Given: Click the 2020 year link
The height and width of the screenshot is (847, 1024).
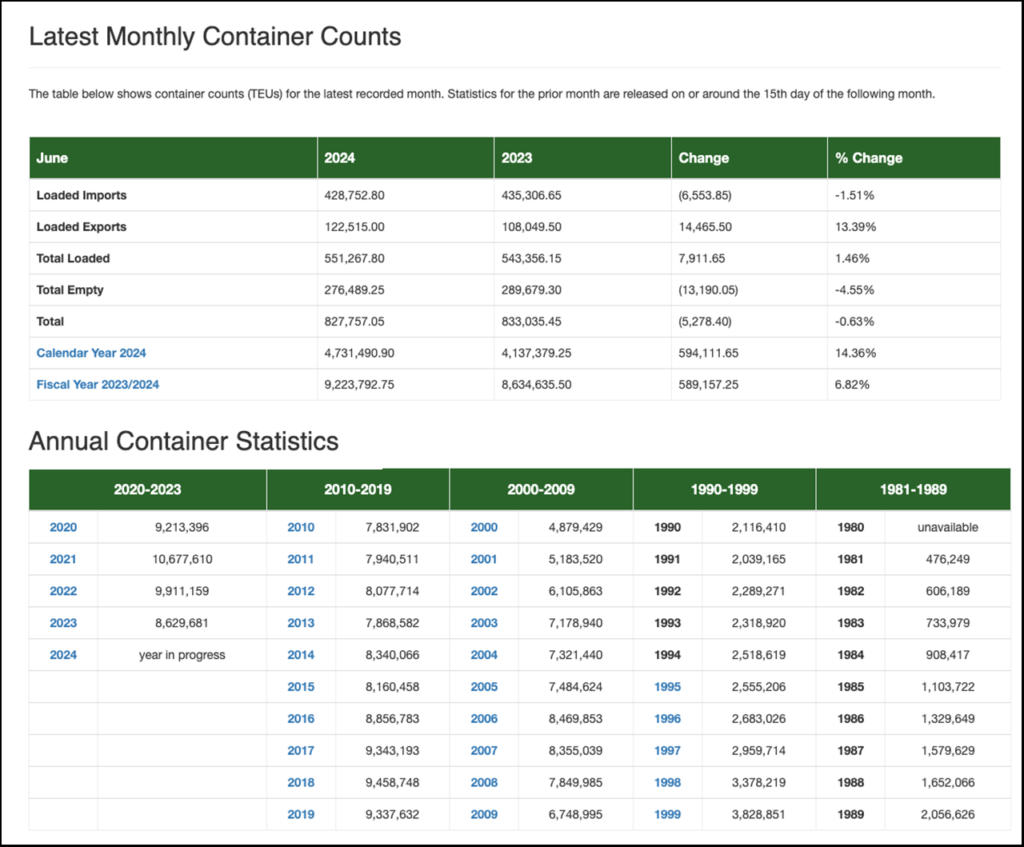Looking at the screenshot, I should (x=63, y=527).
